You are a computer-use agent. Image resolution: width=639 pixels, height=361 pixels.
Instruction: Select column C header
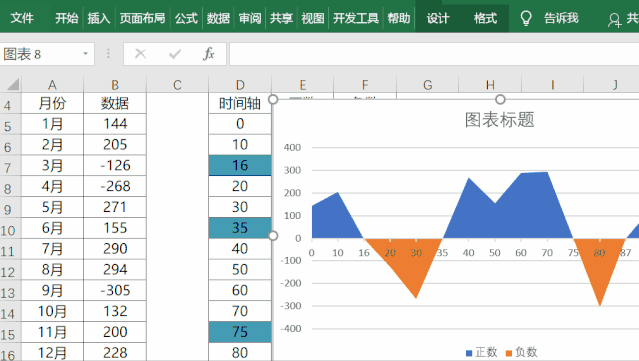tap(177, 85)
